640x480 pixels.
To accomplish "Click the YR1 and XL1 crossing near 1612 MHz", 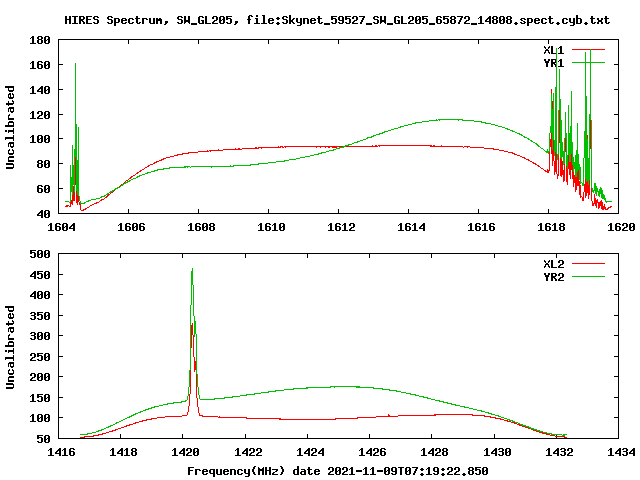I will point(345,146).
